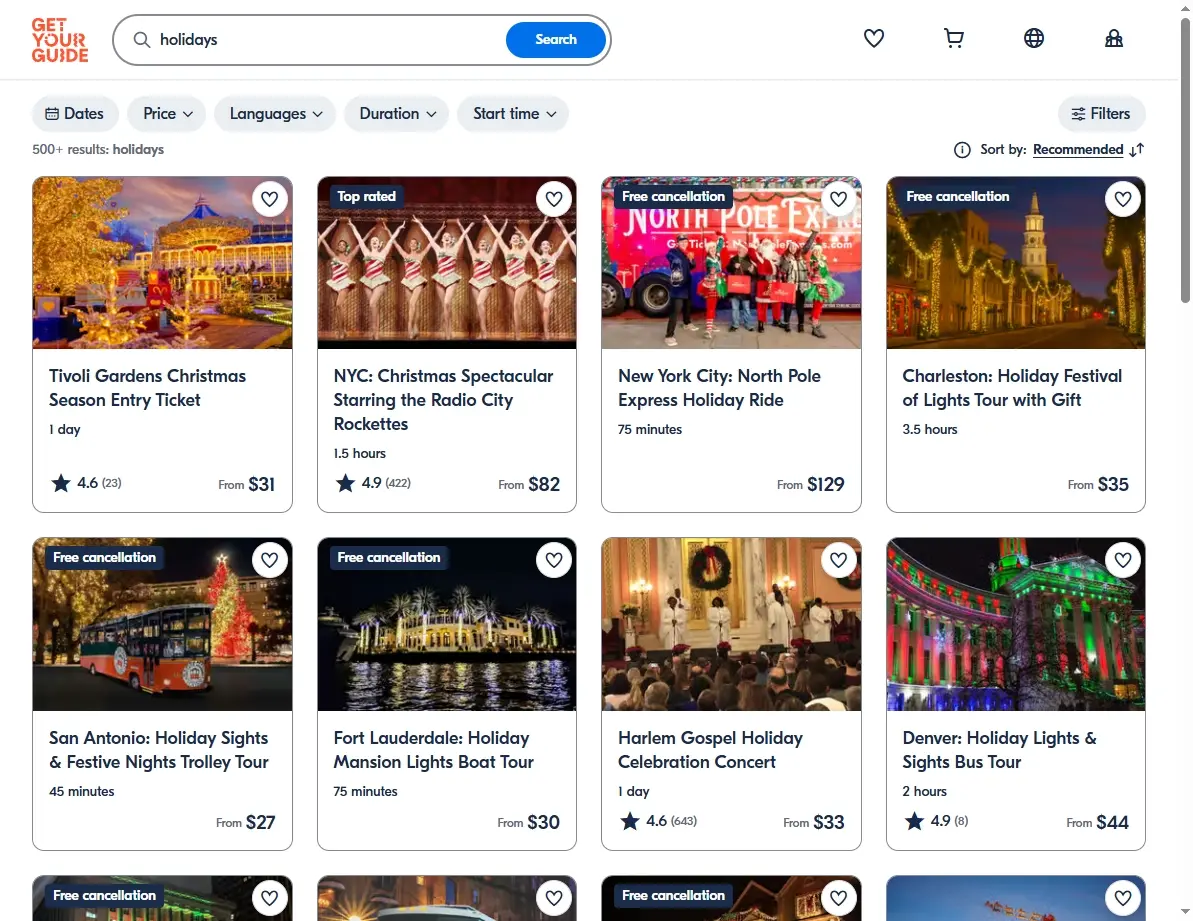Open the Filters panel button

tap(1101, 114)
